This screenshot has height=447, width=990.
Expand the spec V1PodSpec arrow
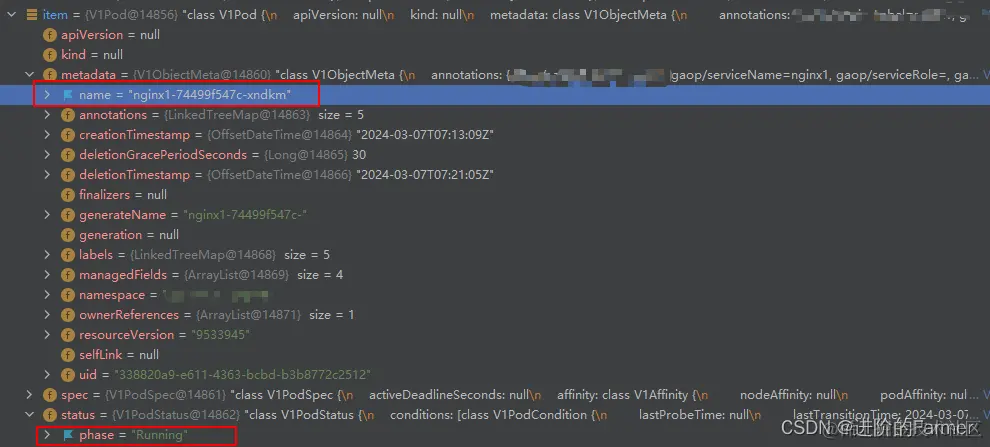(x=29, y=395)
